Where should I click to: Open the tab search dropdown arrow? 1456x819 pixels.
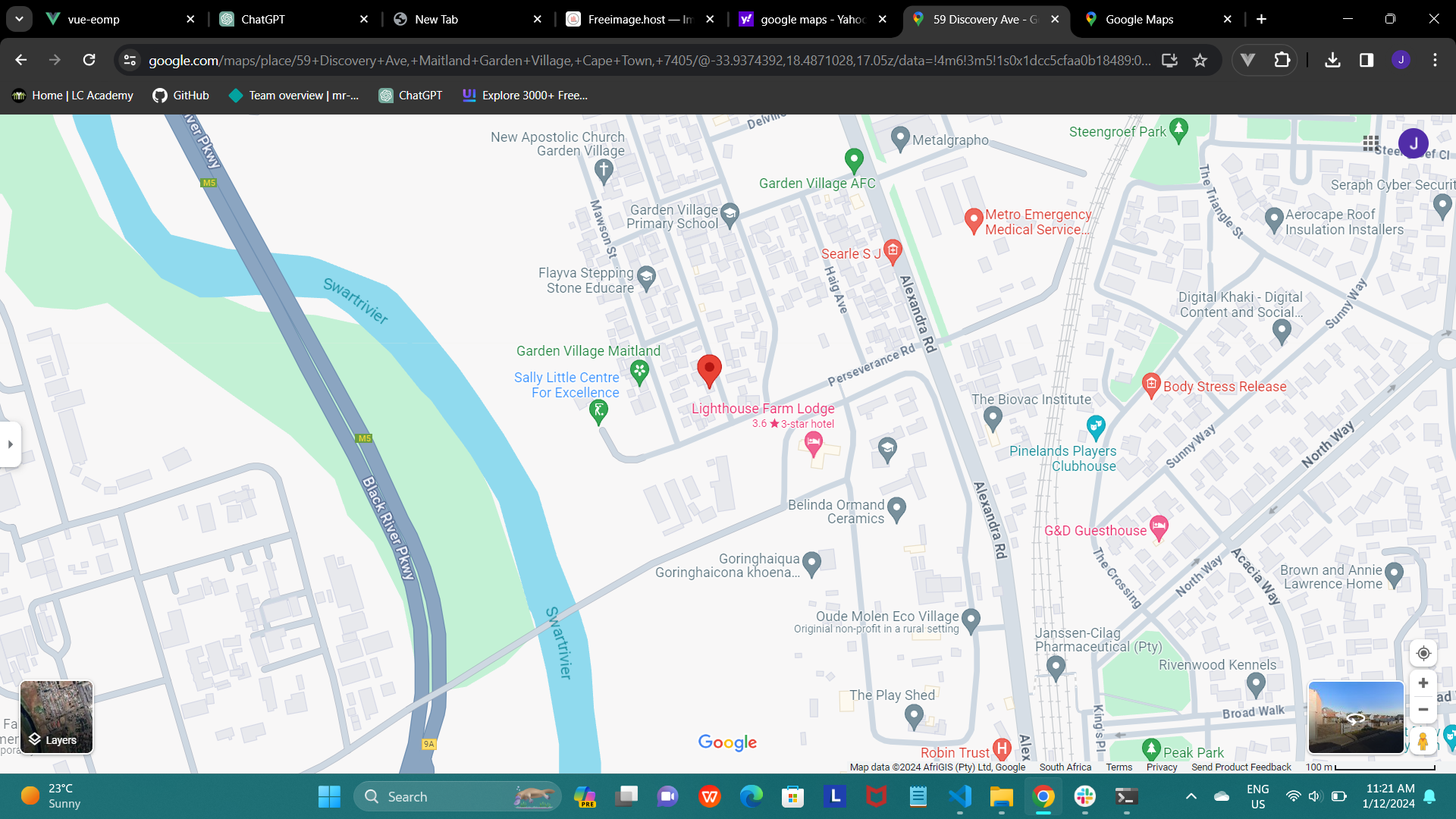pos(19,19)
